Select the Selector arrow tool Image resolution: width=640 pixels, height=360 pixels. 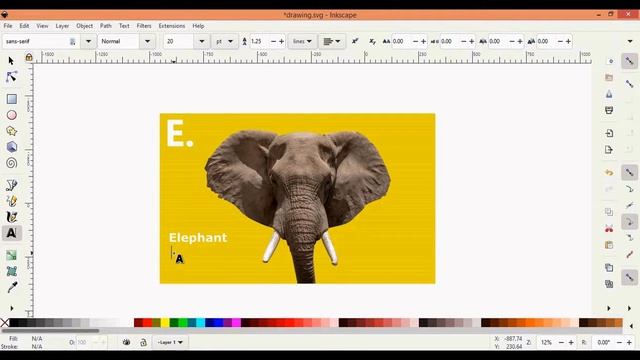tap(11, 61)
